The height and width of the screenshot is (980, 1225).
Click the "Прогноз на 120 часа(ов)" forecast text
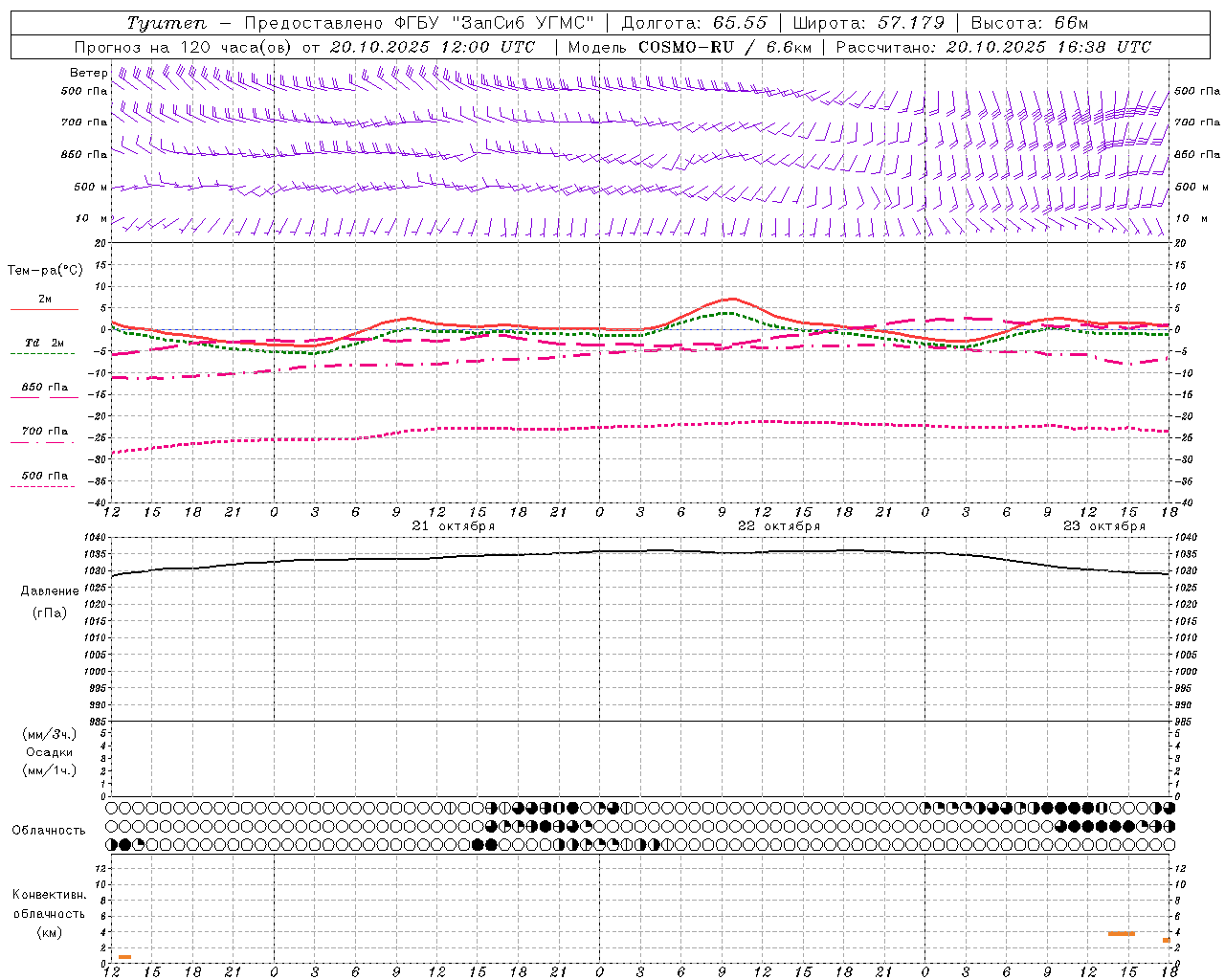[184, 47]
